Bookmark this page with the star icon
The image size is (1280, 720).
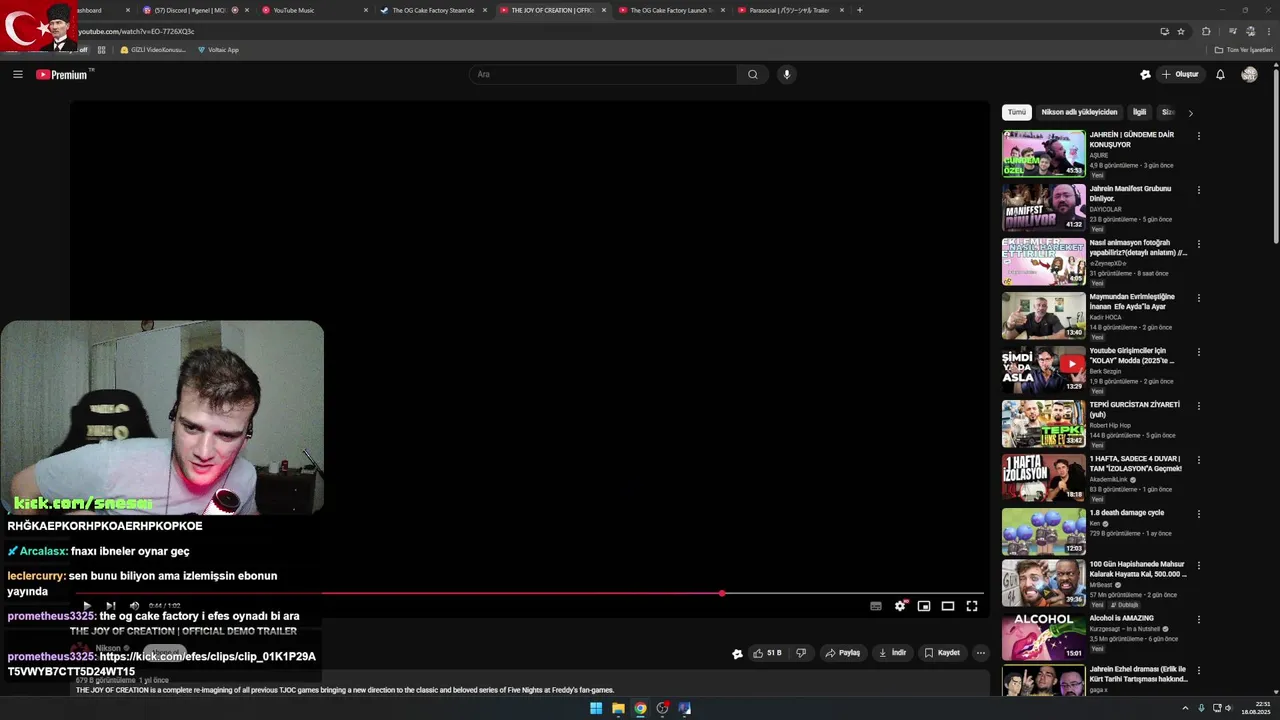(1181, 31)
